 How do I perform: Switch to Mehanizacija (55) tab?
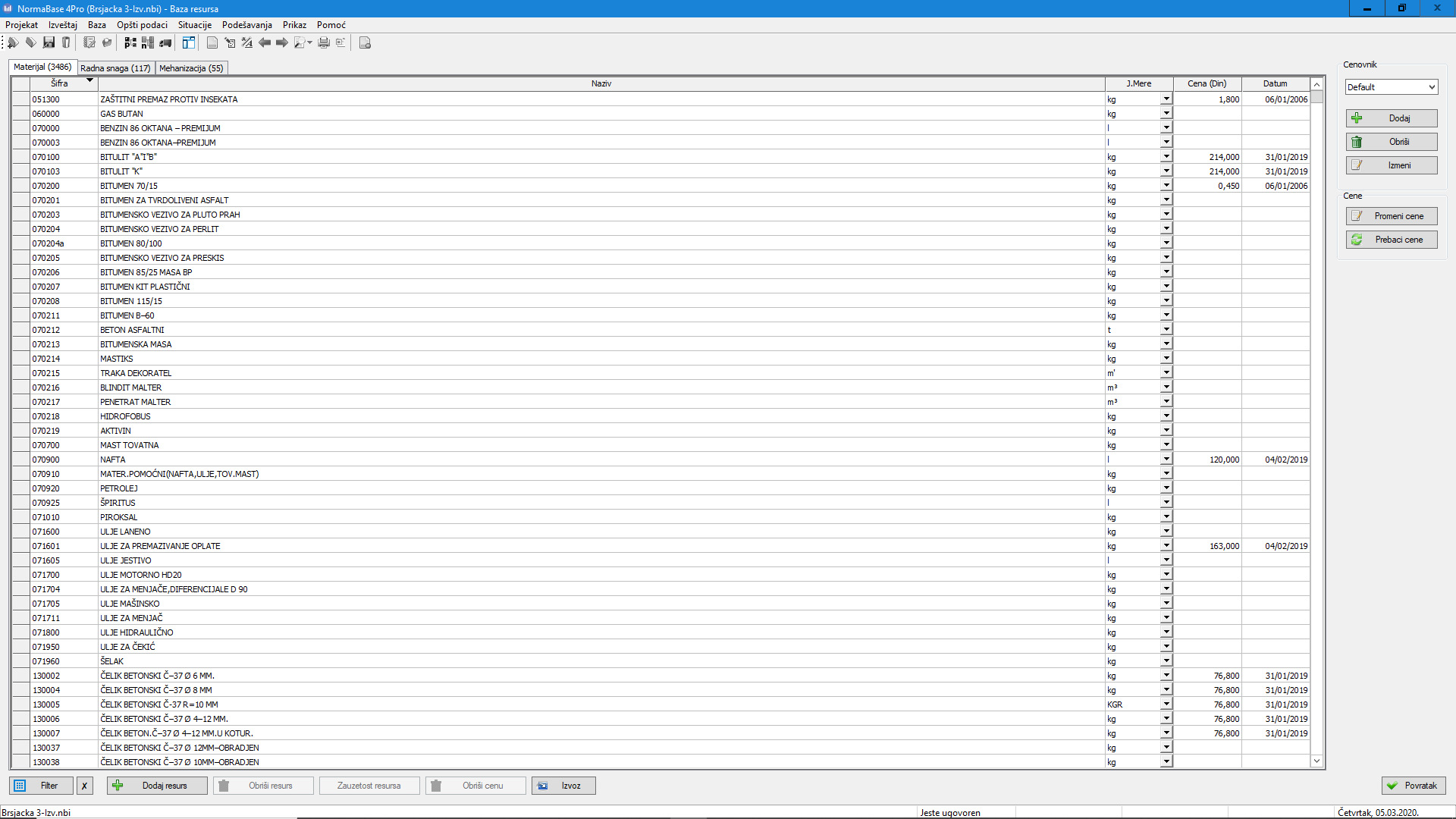click(x=191, y=68)
